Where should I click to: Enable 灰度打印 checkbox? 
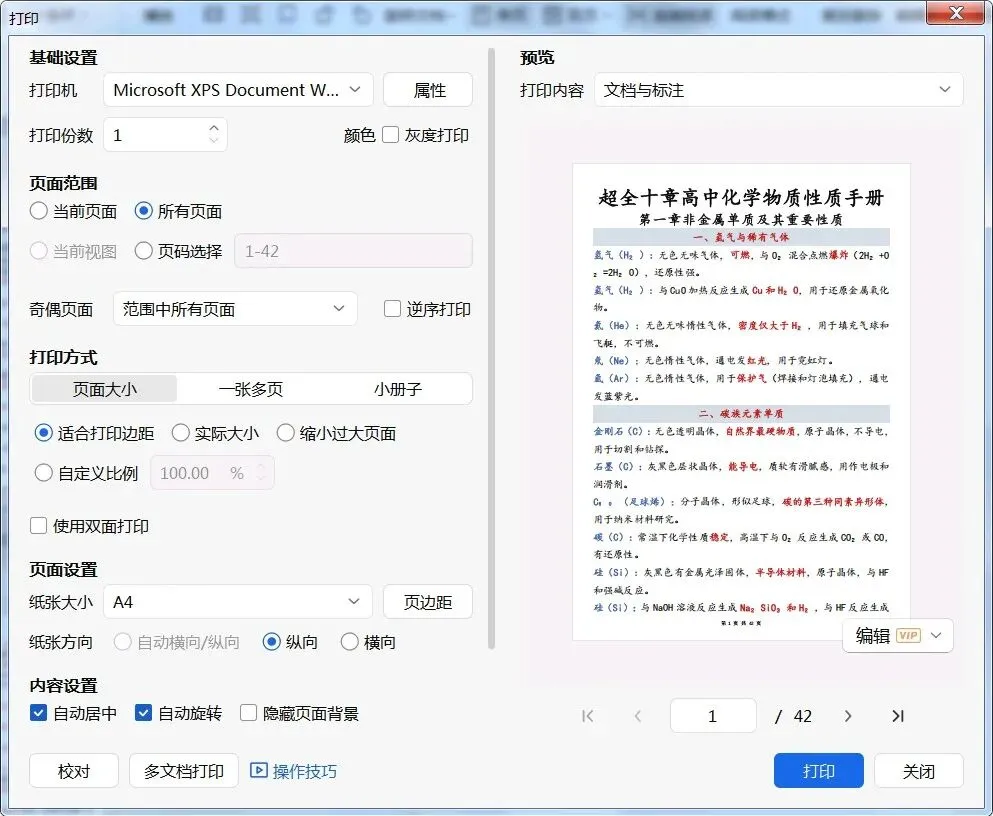coord(391,135)
